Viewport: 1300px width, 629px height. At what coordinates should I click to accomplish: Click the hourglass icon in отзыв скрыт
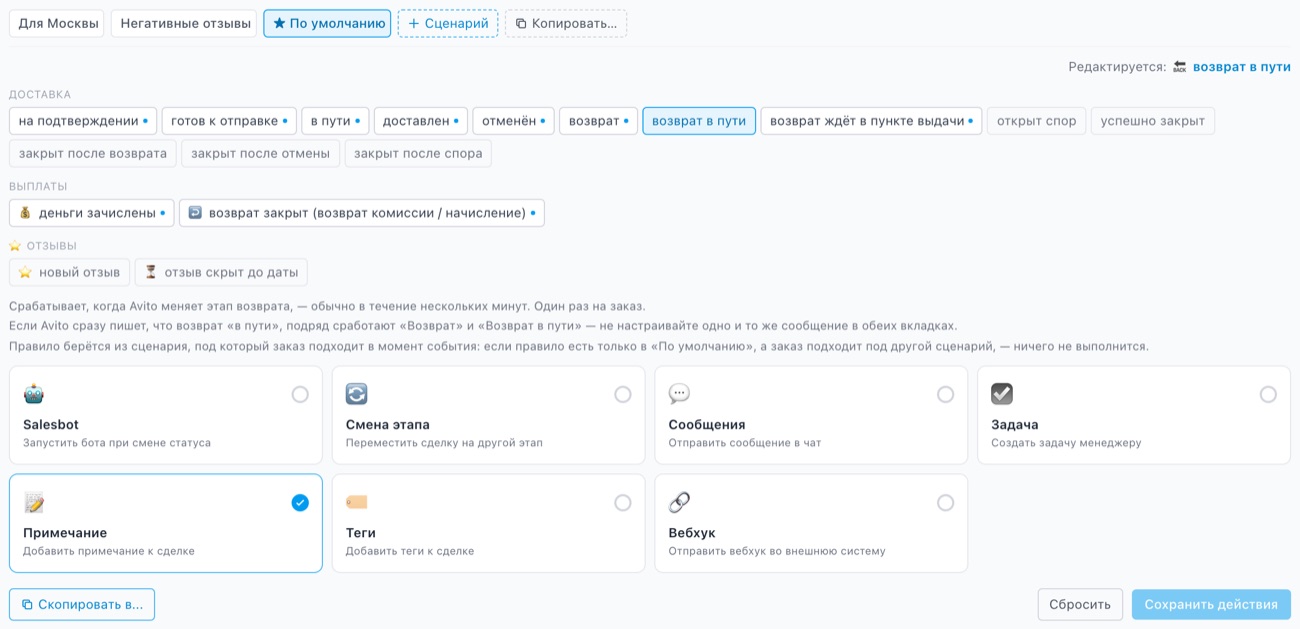click(x=152, y=272)
